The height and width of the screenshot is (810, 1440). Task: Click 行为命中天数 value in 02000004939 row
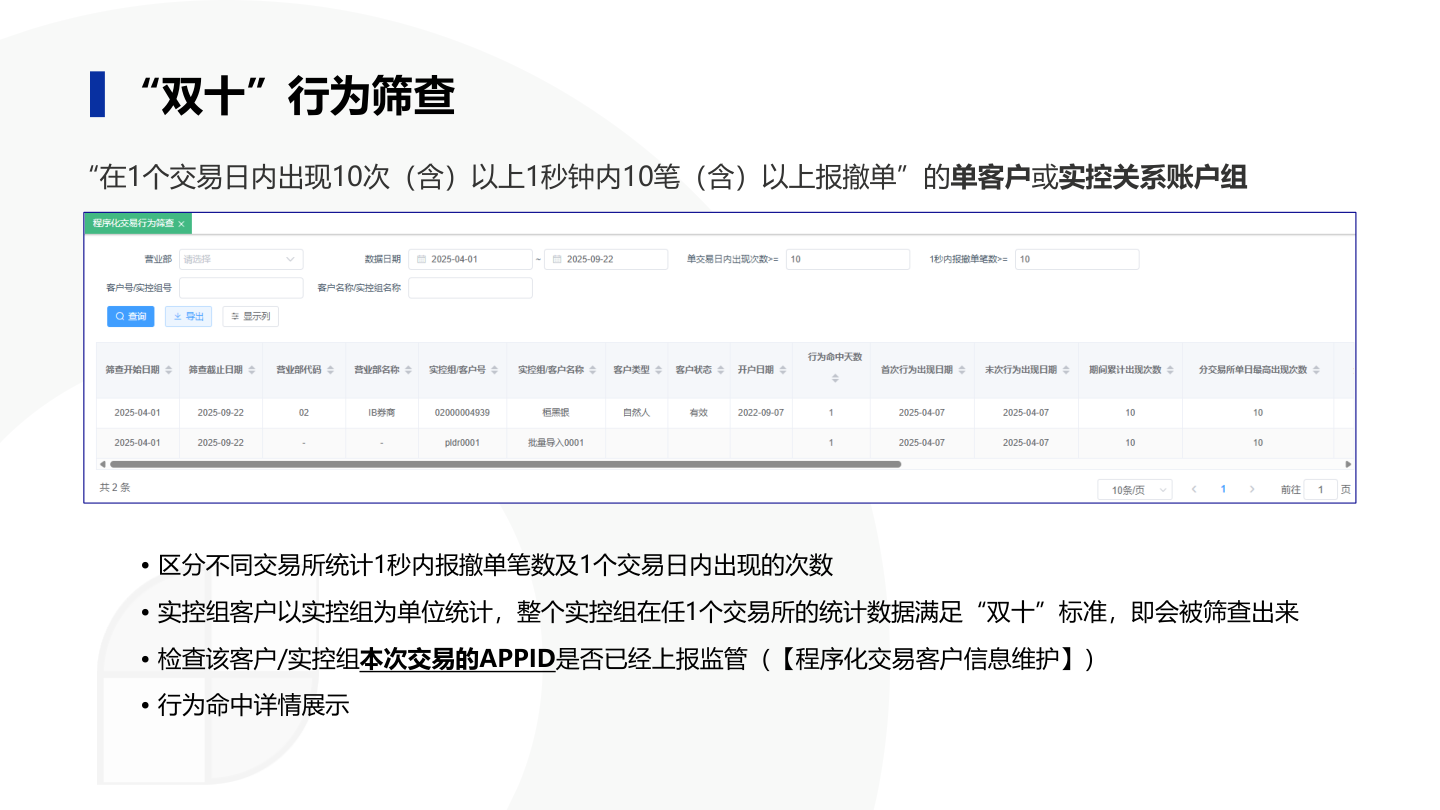[x=831, y=412]
